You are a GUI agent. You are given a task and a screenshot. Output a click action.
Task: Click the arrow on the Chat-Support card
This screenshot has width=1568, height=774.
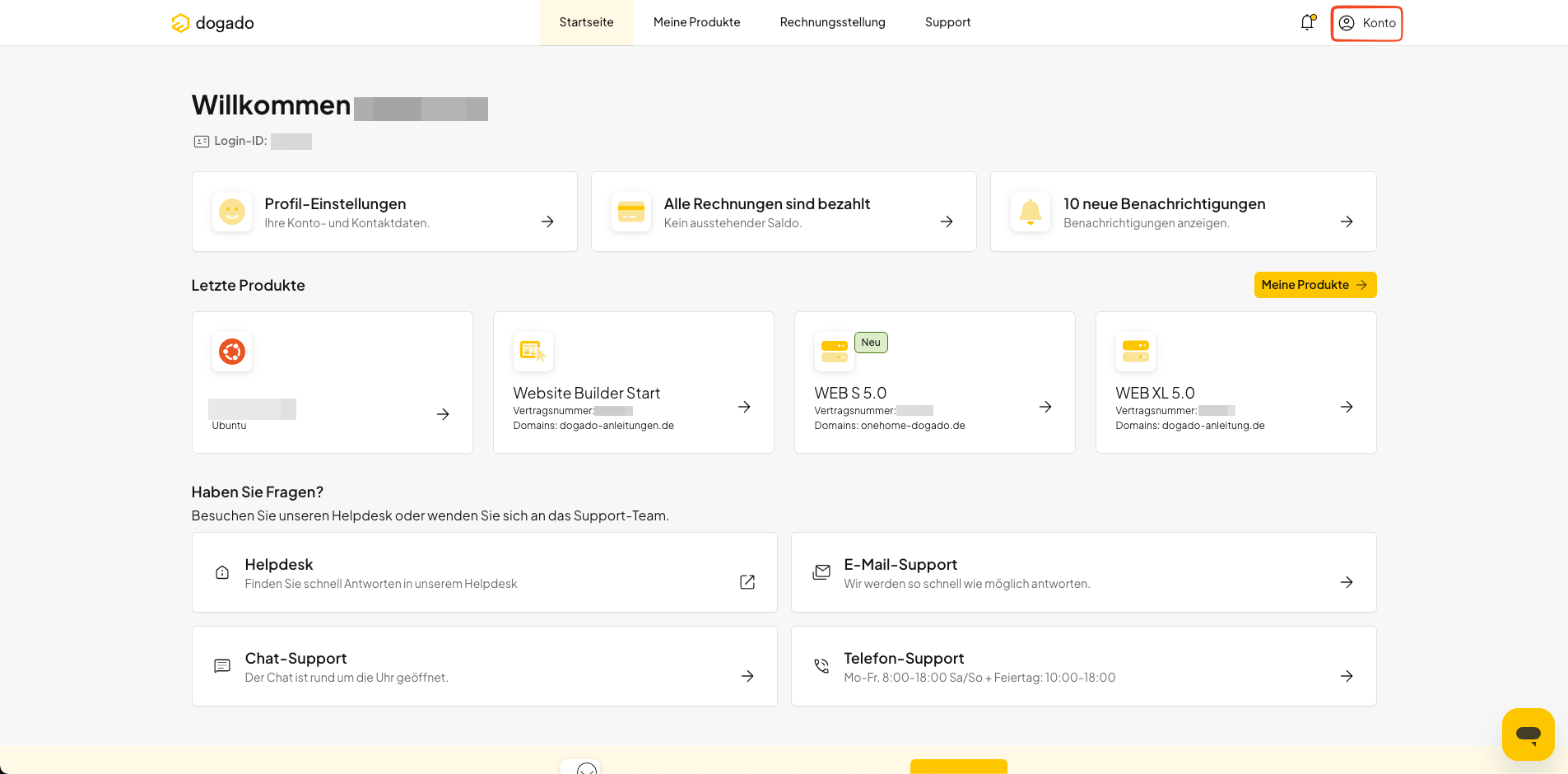coord(747,676)
